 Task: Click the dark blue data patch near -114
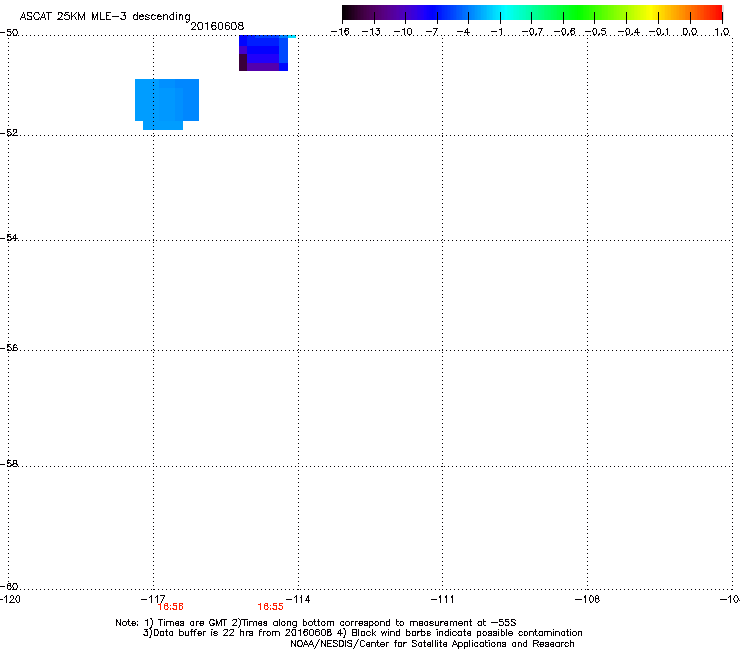(x=263, y=53)
